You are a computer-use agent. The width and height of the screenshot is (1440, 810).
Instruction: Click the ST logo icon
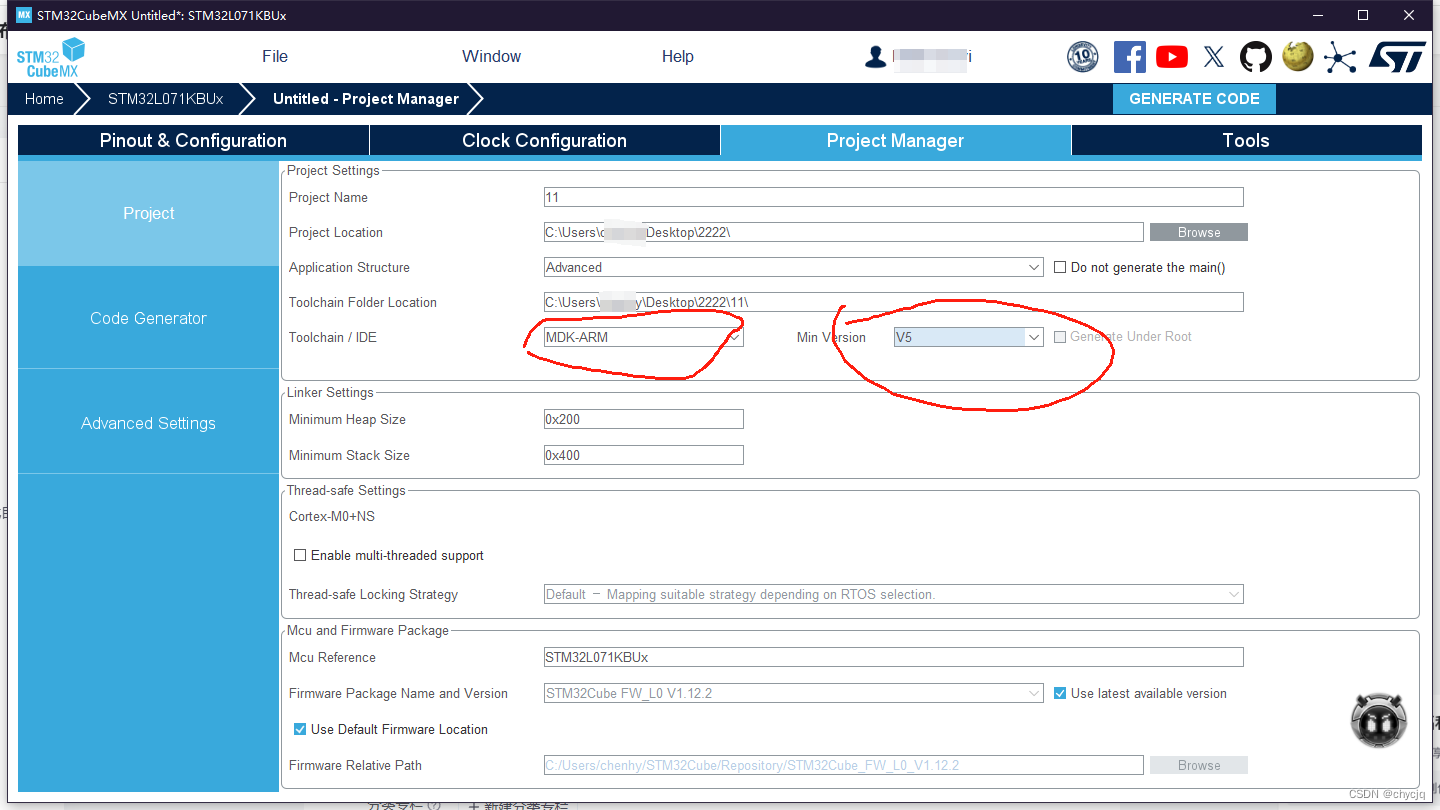[x=1397, y=57]
